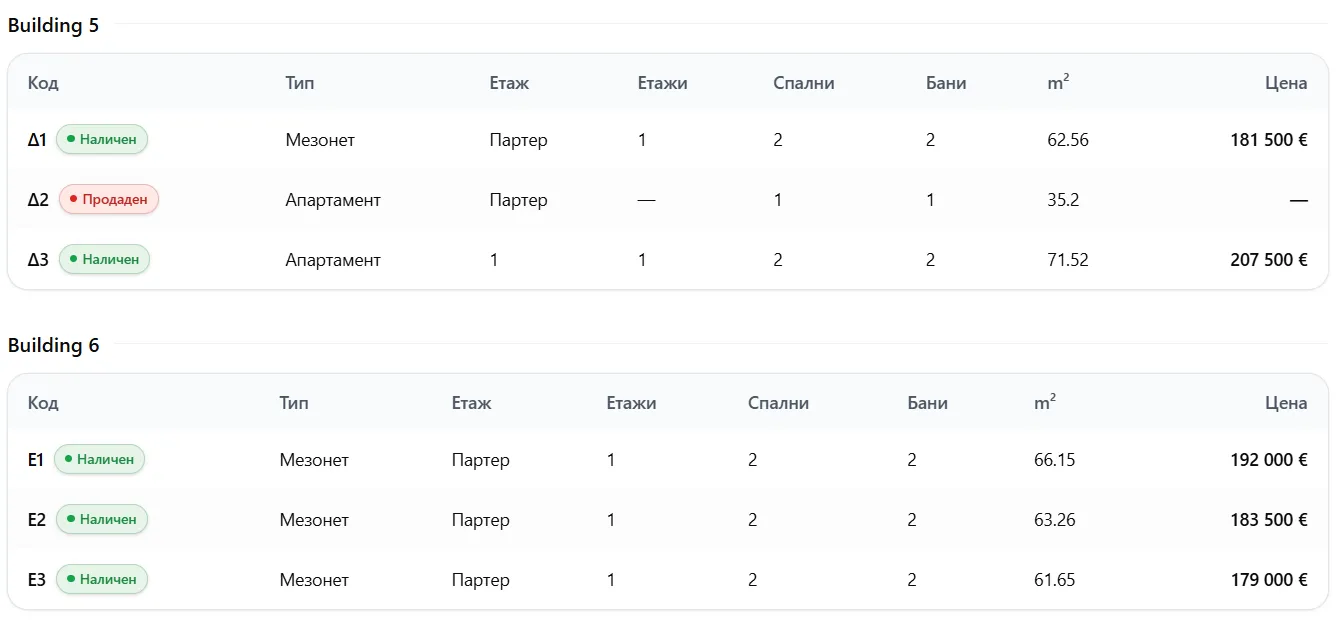Click the Етажи header in Building 5 table
This screenshot has height=634, width=1338.
662,83
